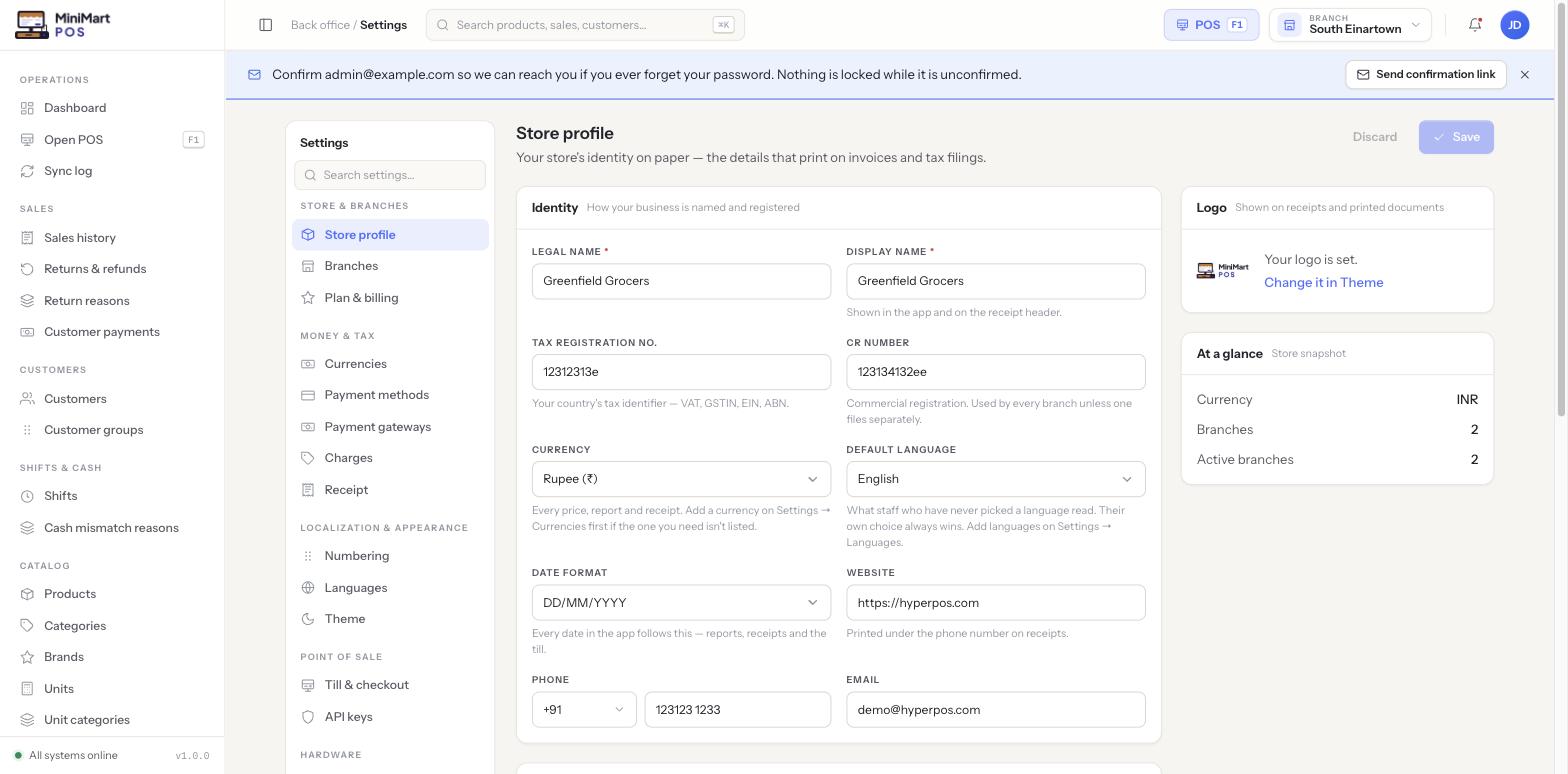Viewport: 1568px width, 774px height.
Task: Click the Plan & billing star icon
Action: click(308, 298)
